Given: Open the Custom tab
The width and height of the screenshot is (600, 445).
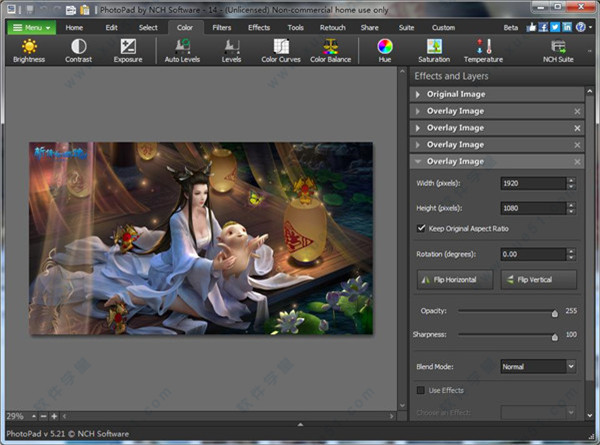Looking at the screenshot, I should point(443,28).
